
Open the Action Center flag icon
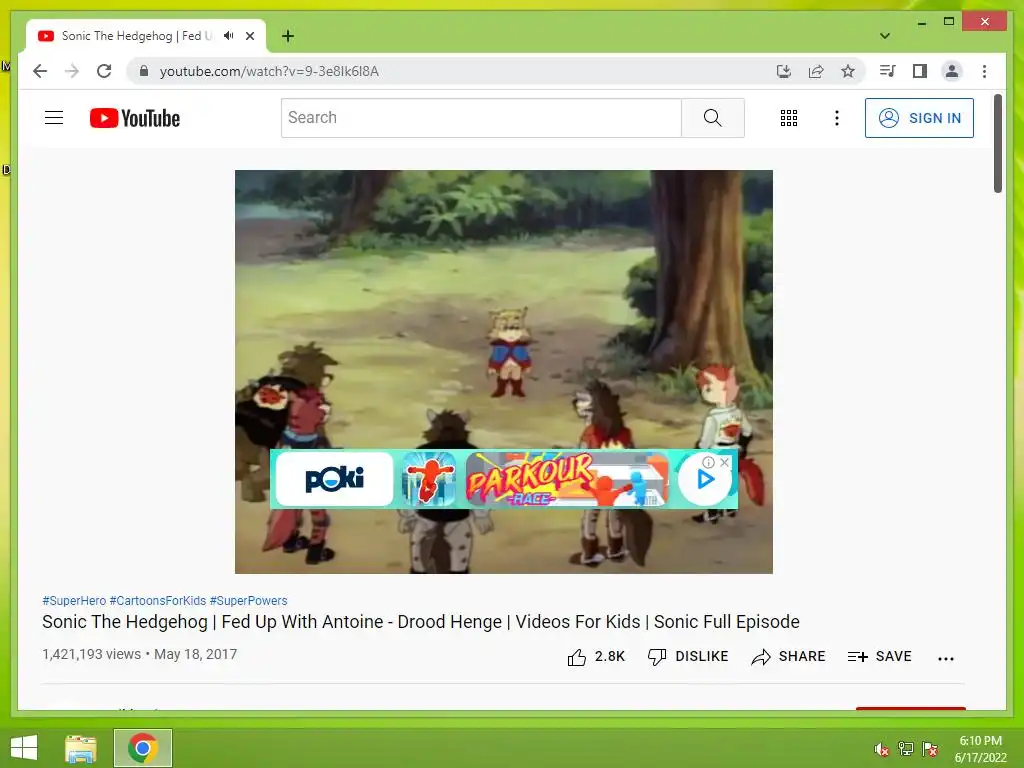pos(930,749)
